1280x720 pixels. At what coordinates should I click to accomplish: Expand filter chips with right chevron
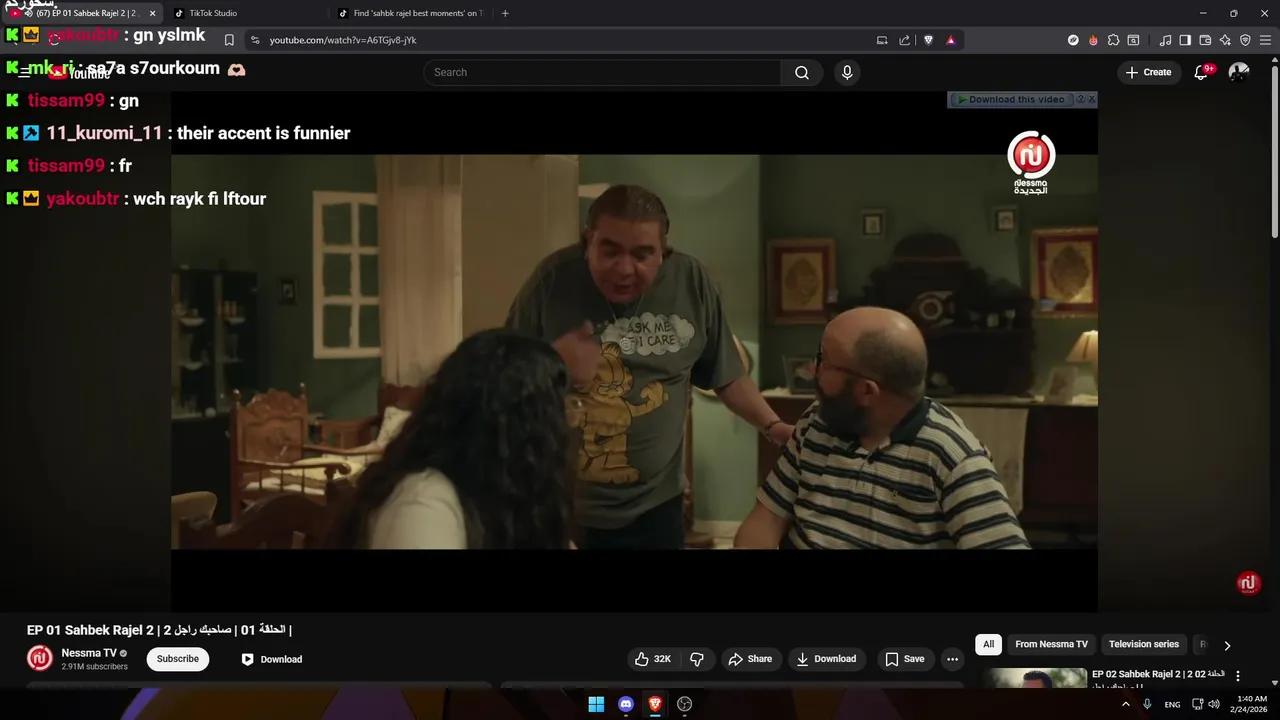coord(1227,645)
